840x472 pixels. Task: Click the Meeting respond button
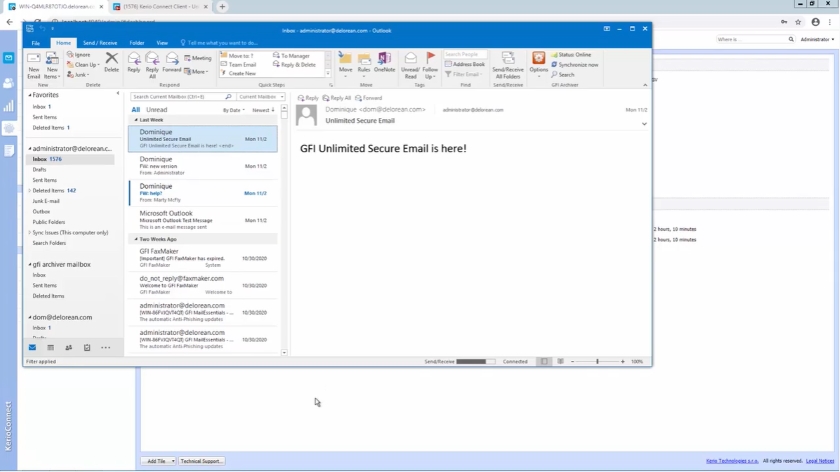(x=198, y=58)
